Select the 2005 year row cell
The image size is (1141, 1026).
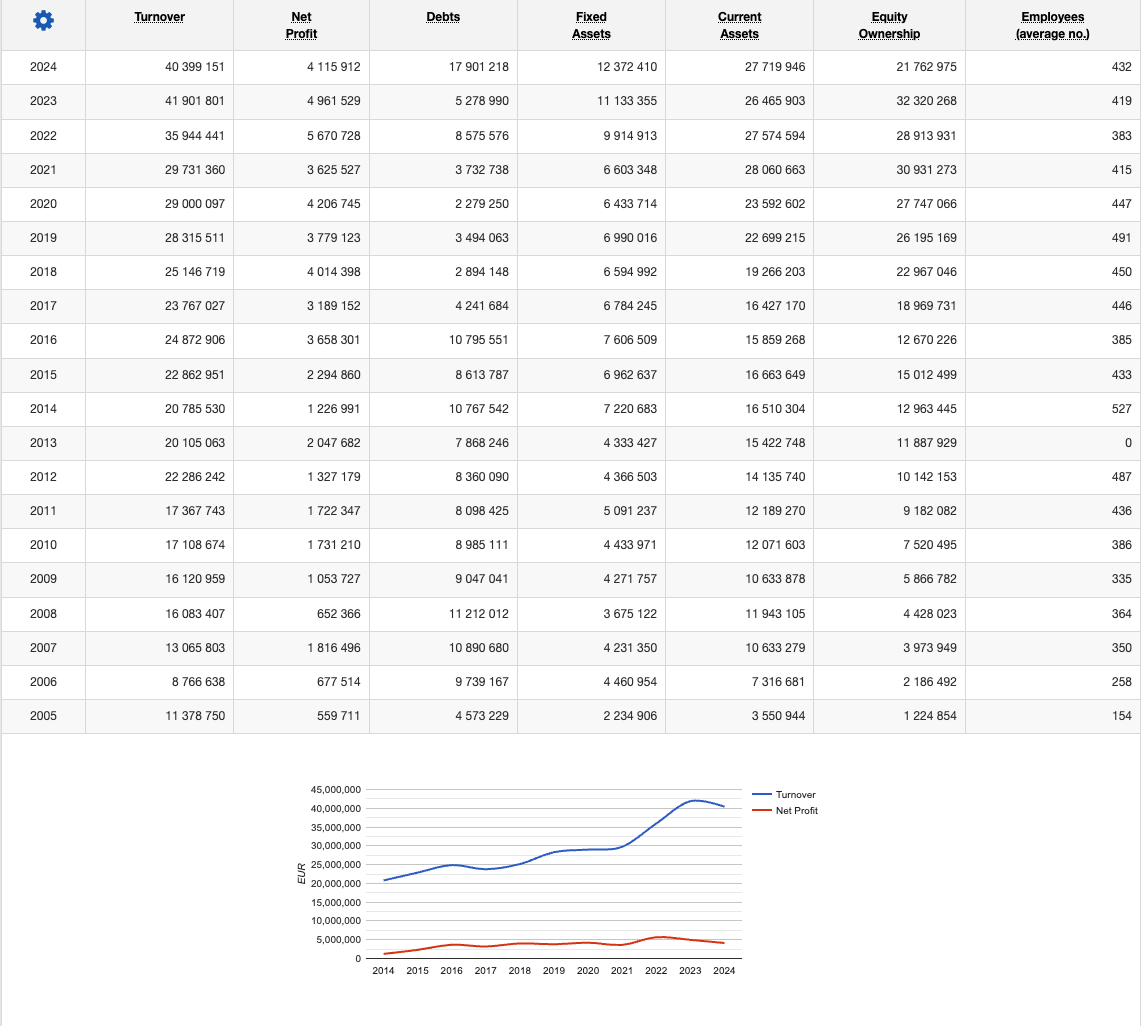click(43, 715)
